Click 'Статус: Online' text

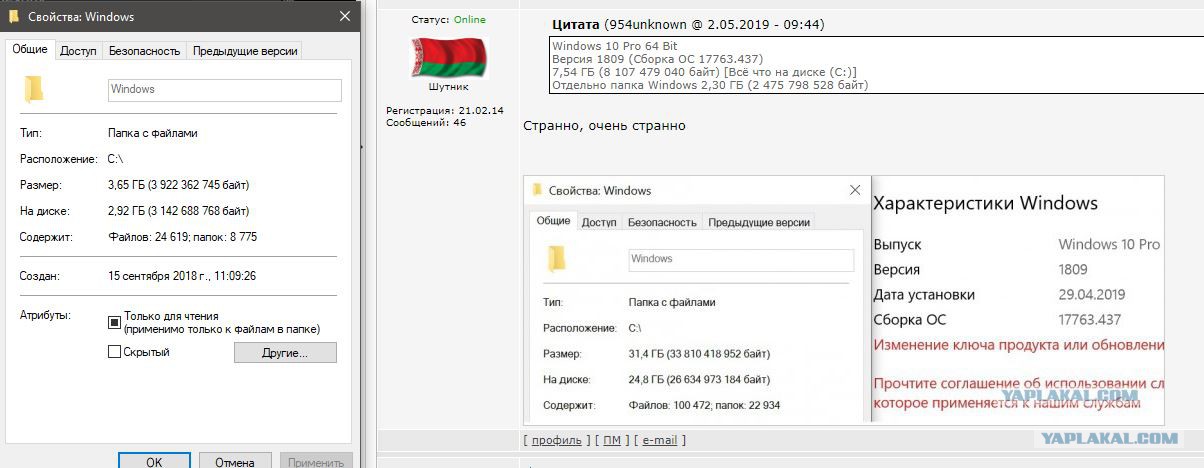click(x=449, y=20)
